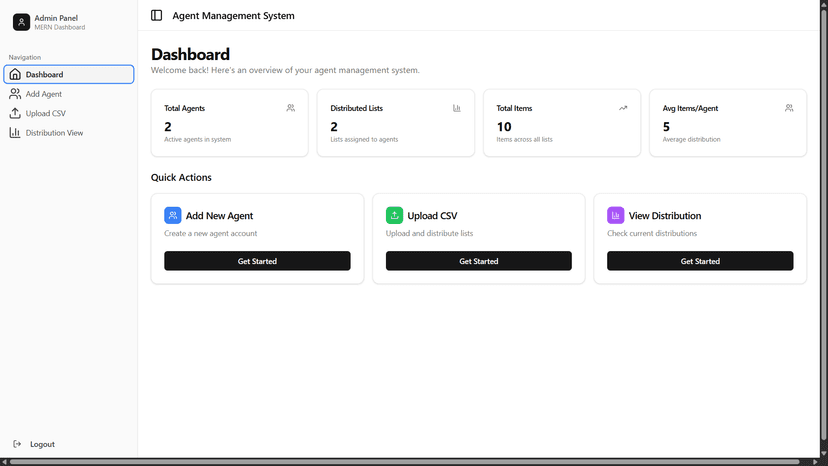Click the Avg Items/Agent users icon

point(789,108)
